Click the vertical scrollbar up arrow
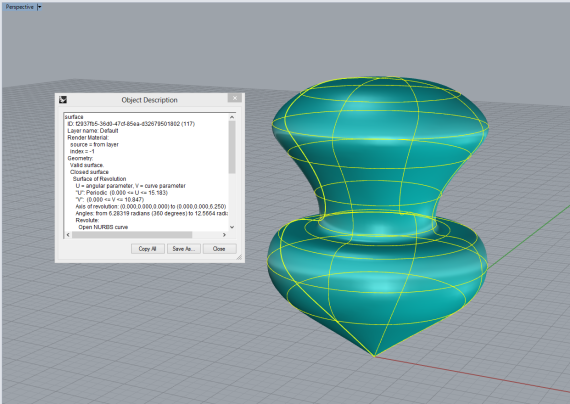The image size is (570, 404). (232, 117)
